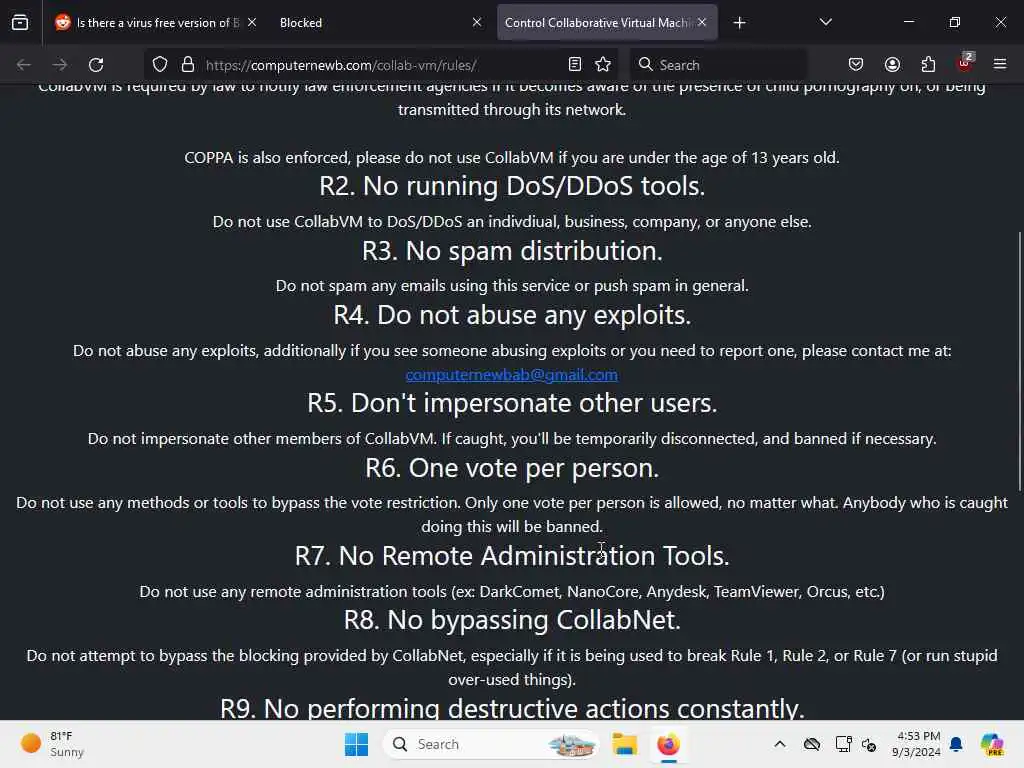Open a new tab with plus button

739,23
